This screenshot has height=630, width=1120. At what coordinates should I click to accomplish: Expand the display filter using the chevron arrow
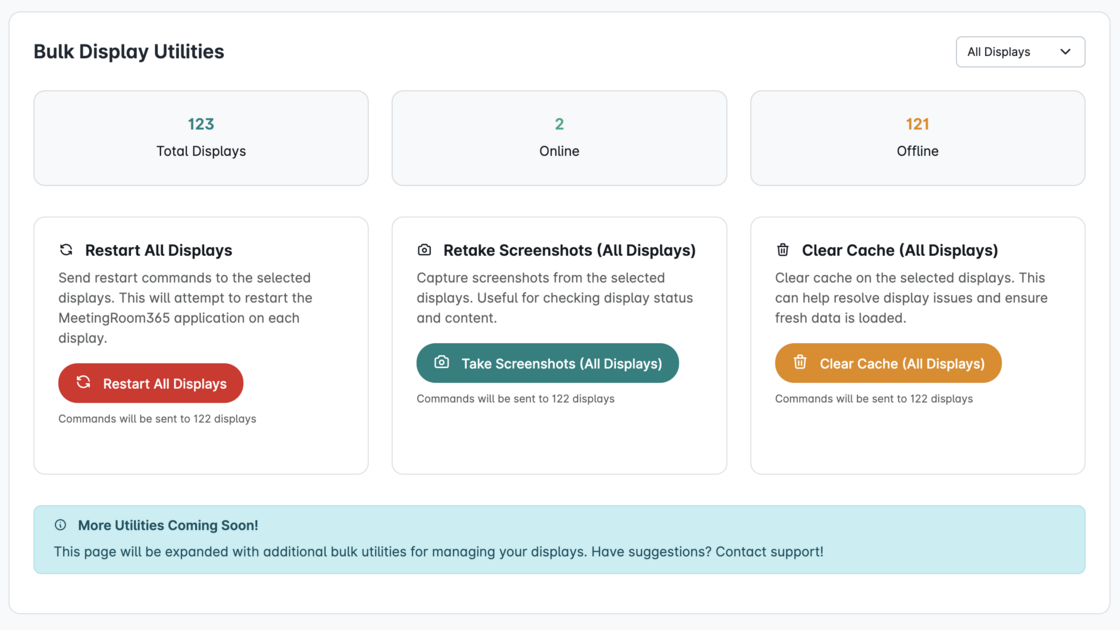pyautogui.click(x=1065, y=52)
